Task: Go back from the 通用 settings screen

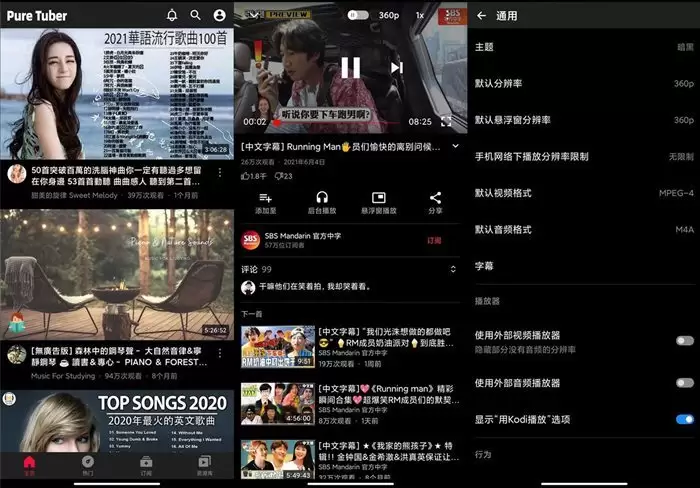Action: pos(481,16)
